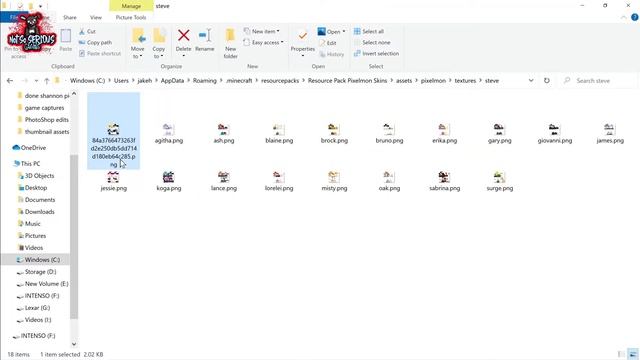Viewport: 640px width, 360px height.
Task: Click pixelmon in the address path
Action: [433, 81]
